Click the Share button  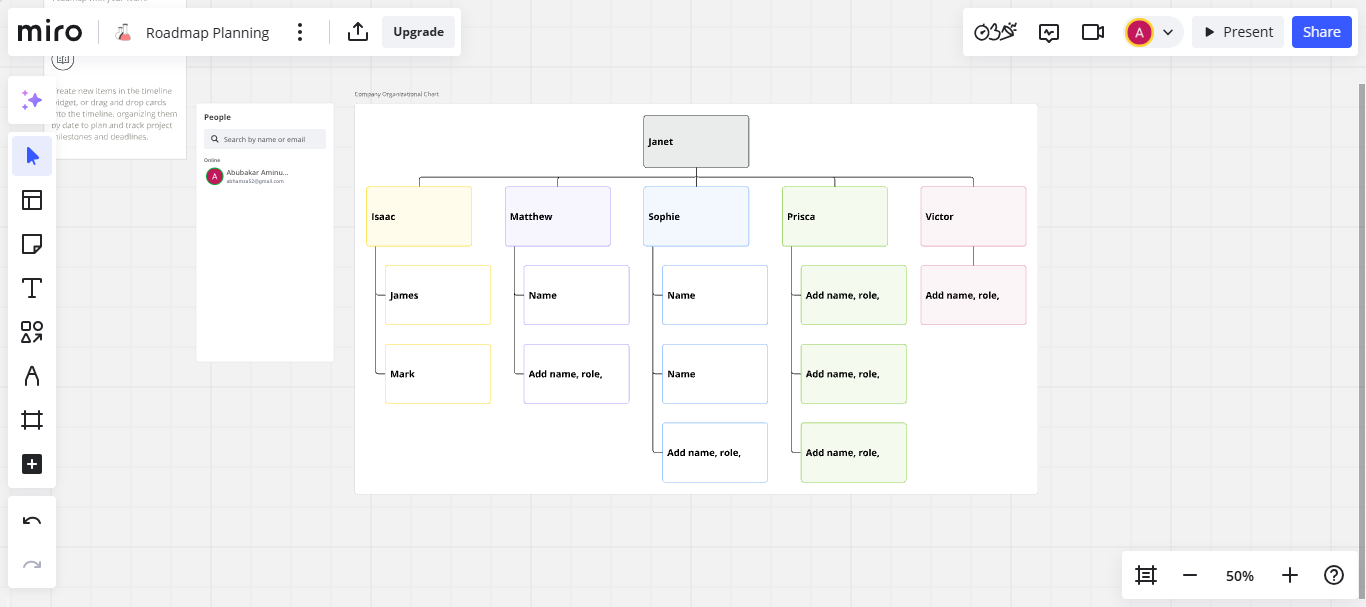[x=1321, y=32]
